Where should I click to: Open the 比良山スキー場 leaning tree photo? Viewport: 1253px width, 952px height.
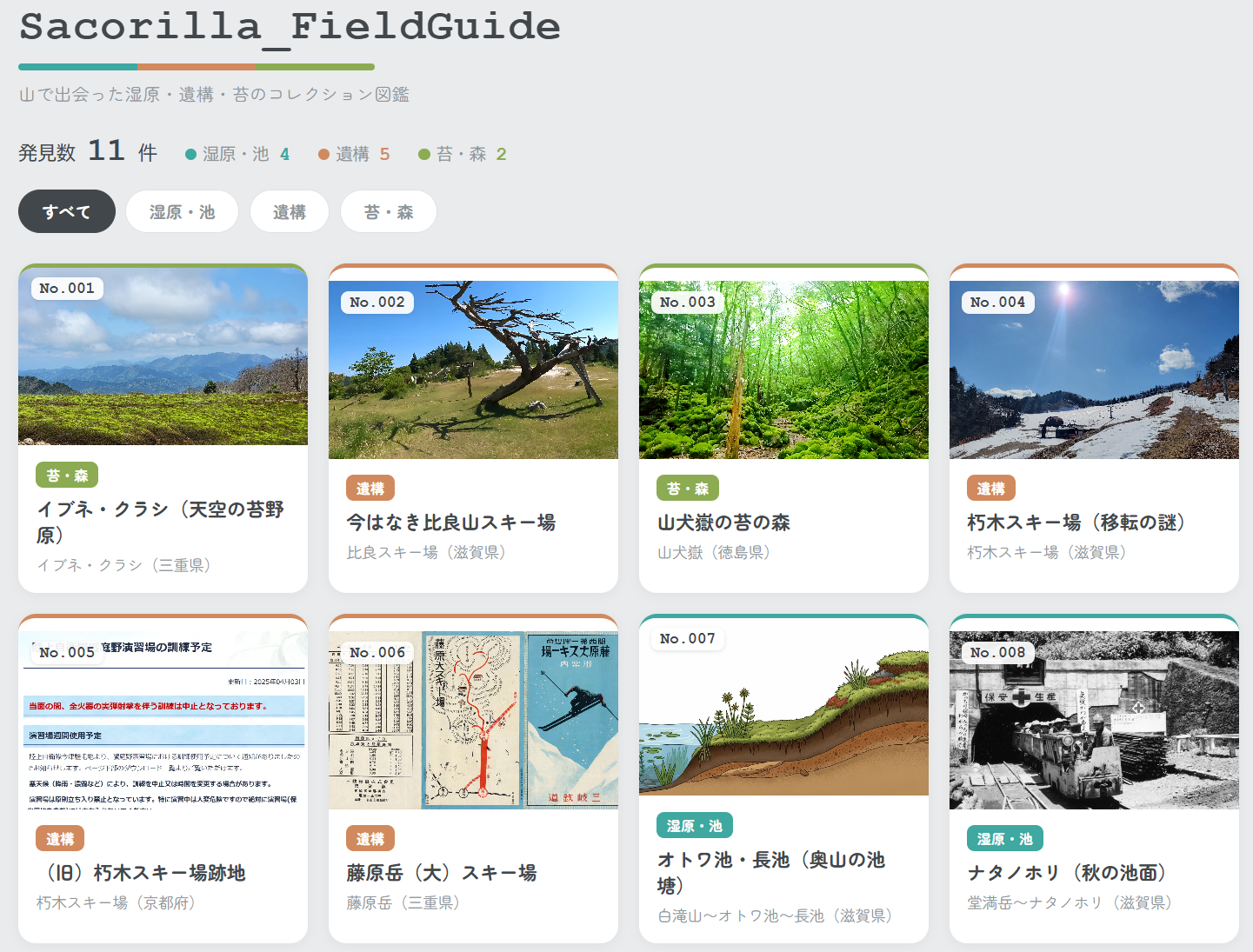473,369
